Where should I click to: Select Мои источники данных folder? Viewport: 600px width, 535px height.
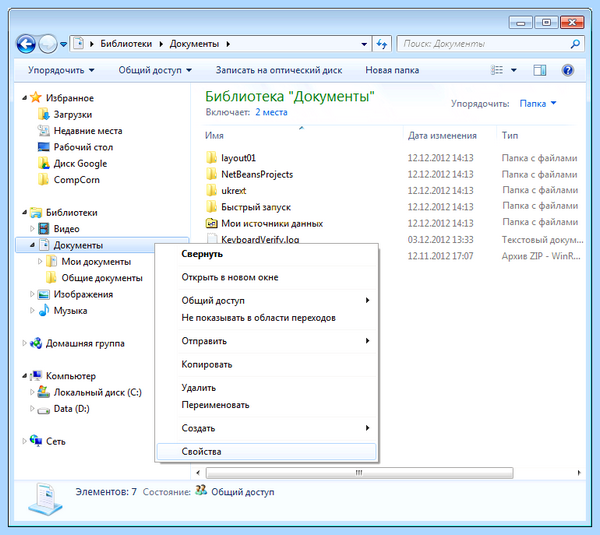(x=264, y=223)
